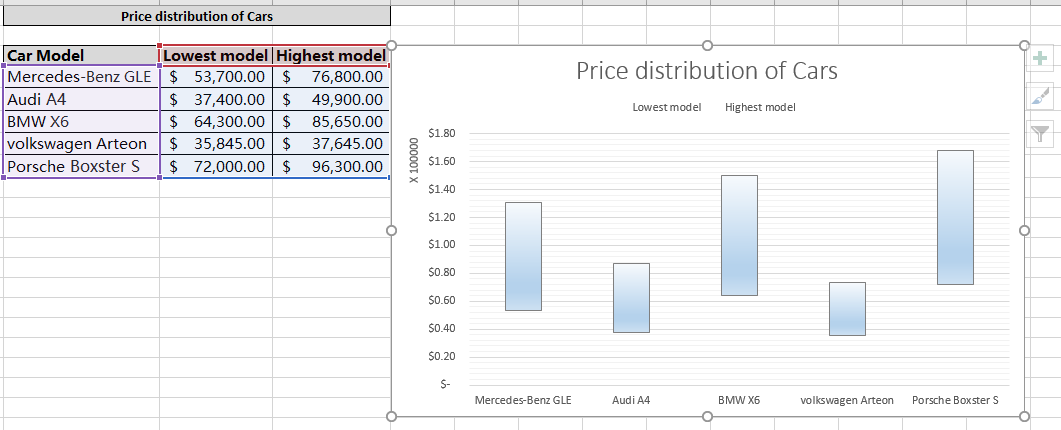Grab the chart's top-center sizing handle
Image resolution: width=1061 pixels, height=430 pixels.
click(x=707, y=45)
